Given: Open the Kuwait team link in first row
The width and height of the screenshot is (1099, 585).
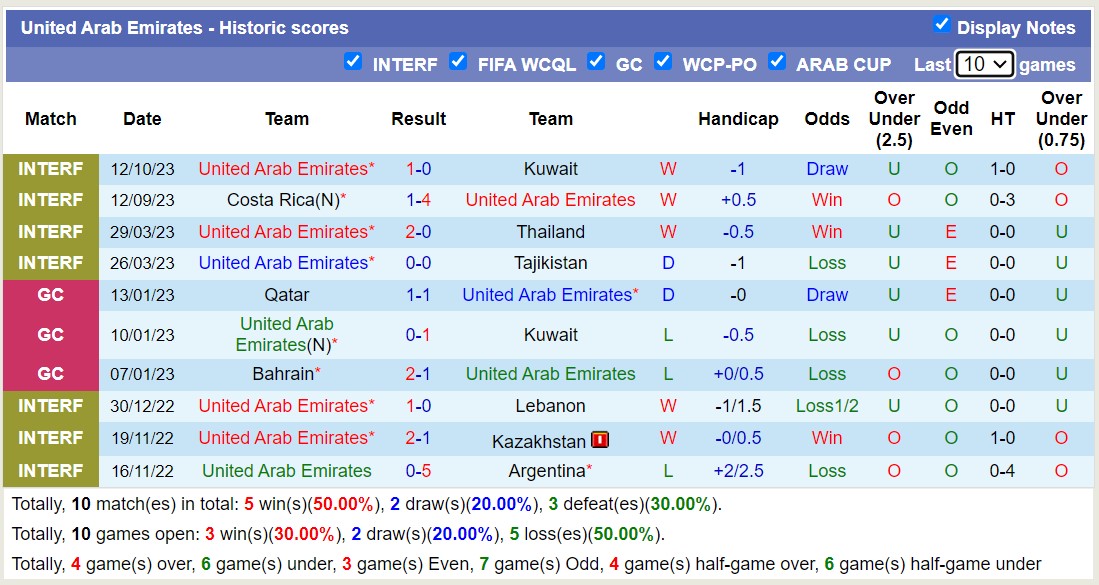Looking at the screenshot, I should (550, 169).
